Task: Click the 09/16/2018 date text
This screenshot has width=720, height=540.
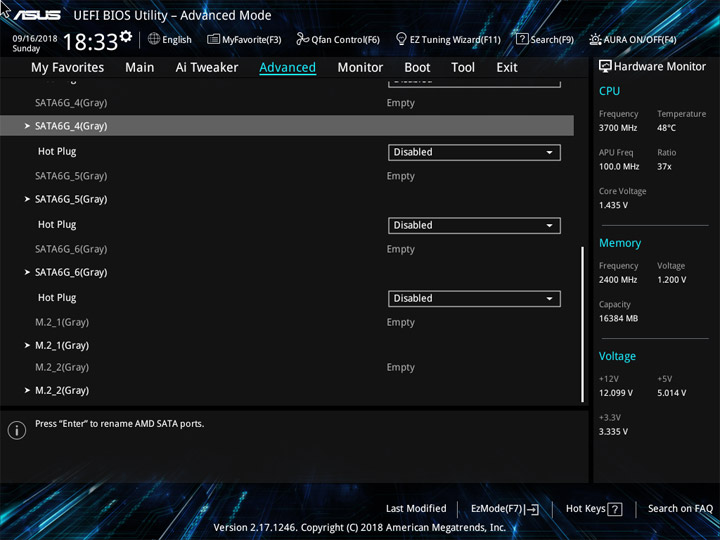Action: click(x=35, y=39)
